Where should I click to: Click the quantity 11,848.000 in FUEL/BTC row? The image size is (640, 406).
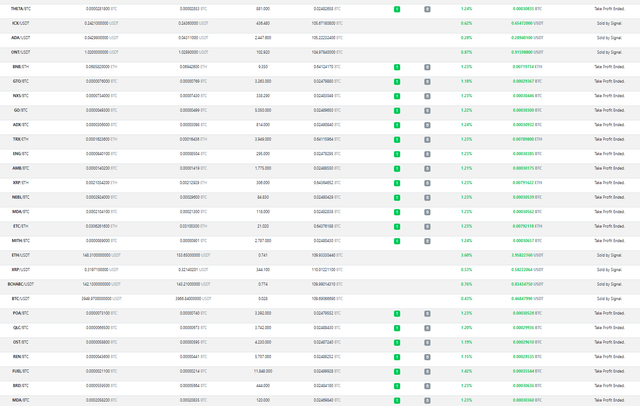(263, 371)
